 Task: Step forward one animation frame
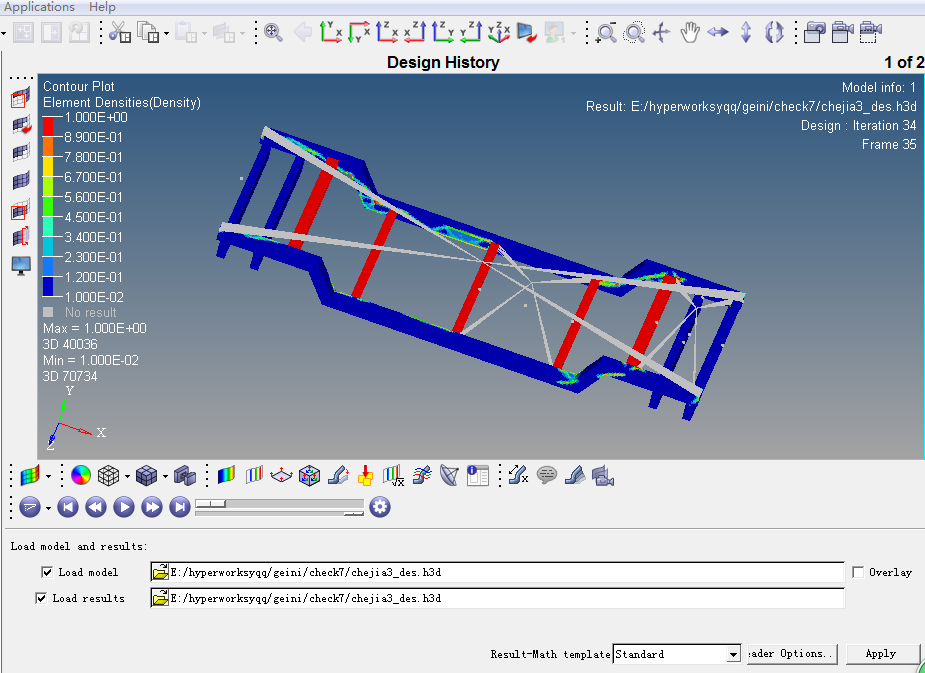click(x=152, y=507)
